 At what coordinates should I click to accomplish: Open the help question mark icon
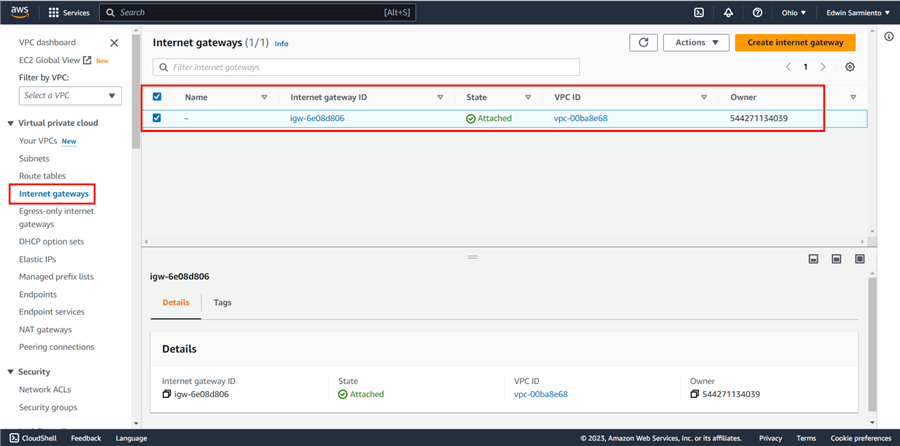point(757,13)
